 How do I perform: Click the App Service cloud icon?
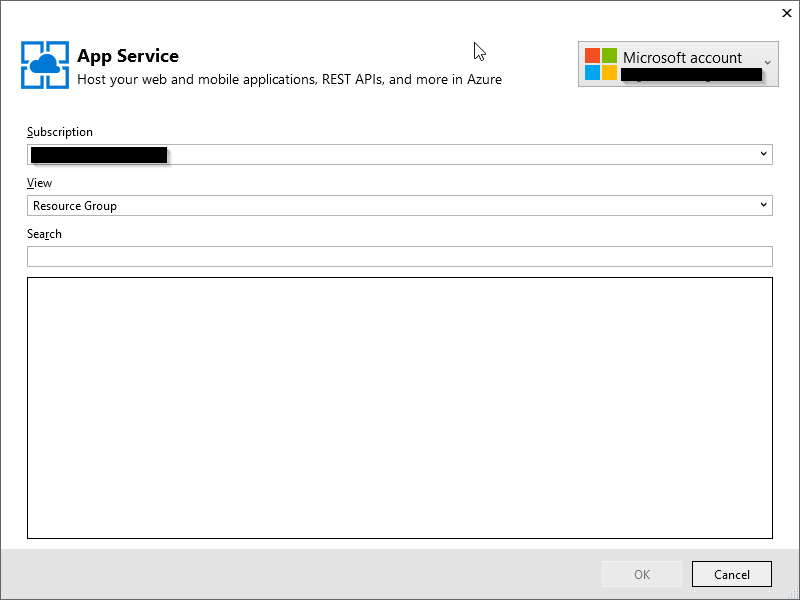coord(45,65)
